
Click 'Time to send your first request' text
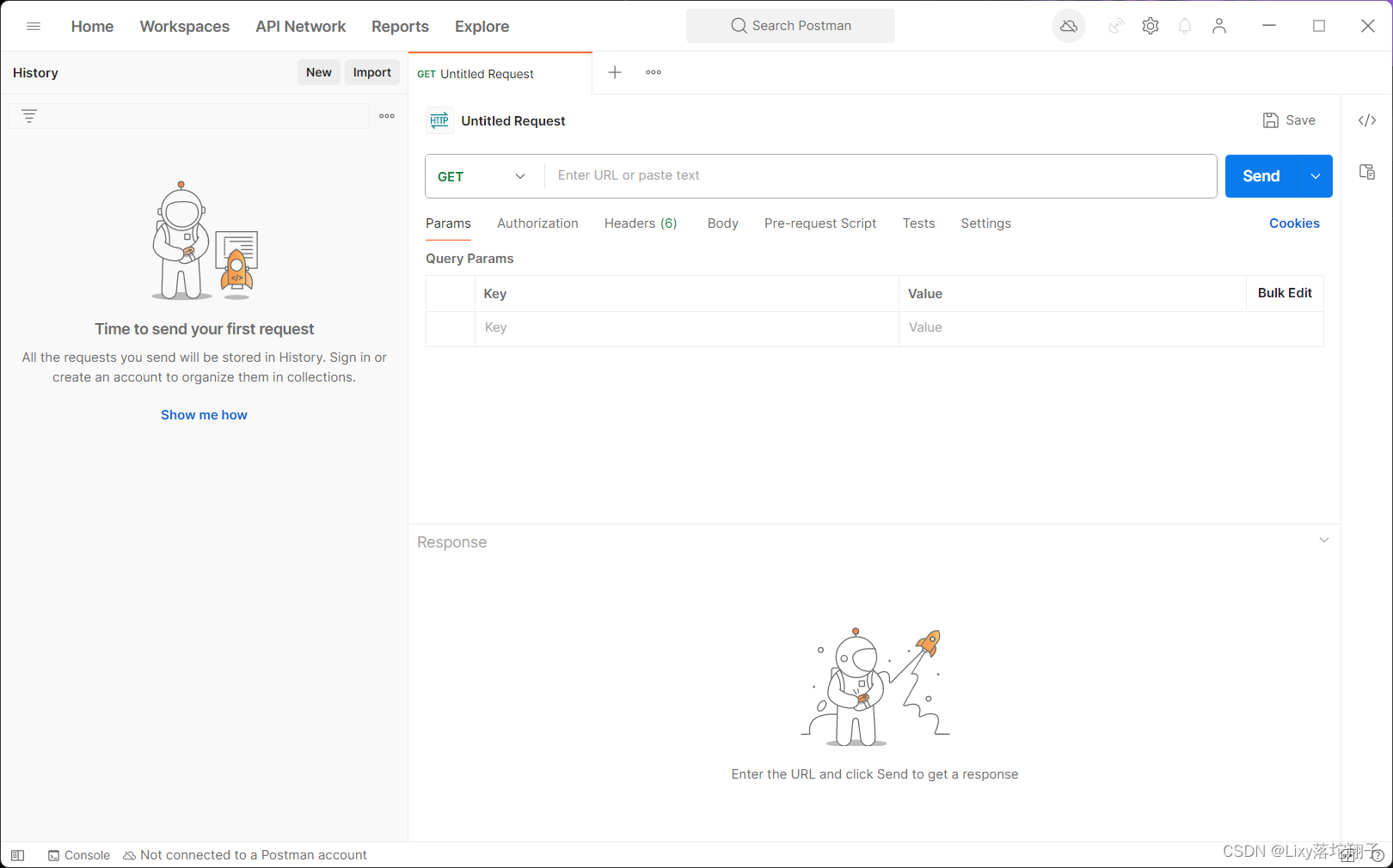click(205, 329)
